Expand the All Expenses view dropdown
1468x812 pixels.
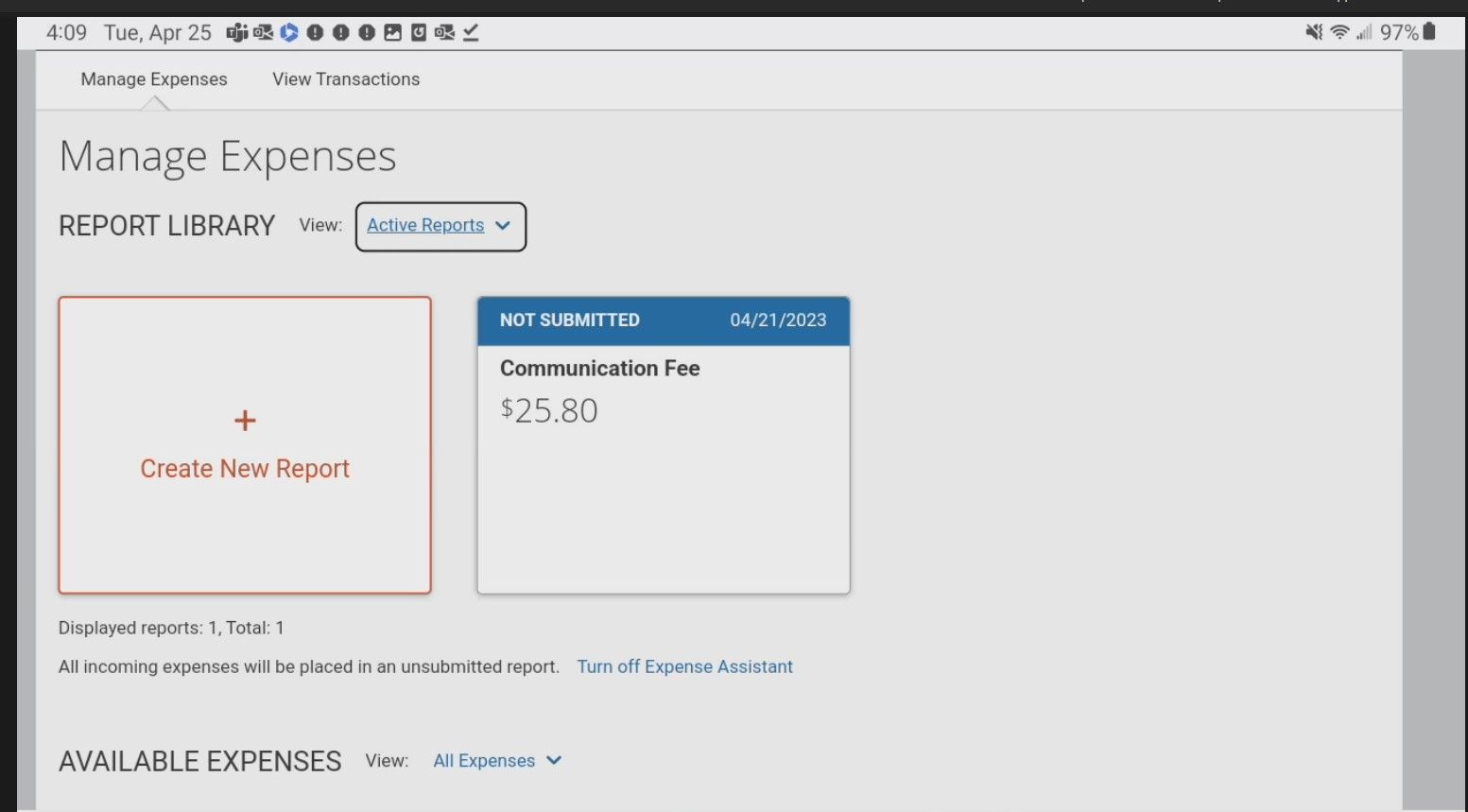tap(497, 761)
